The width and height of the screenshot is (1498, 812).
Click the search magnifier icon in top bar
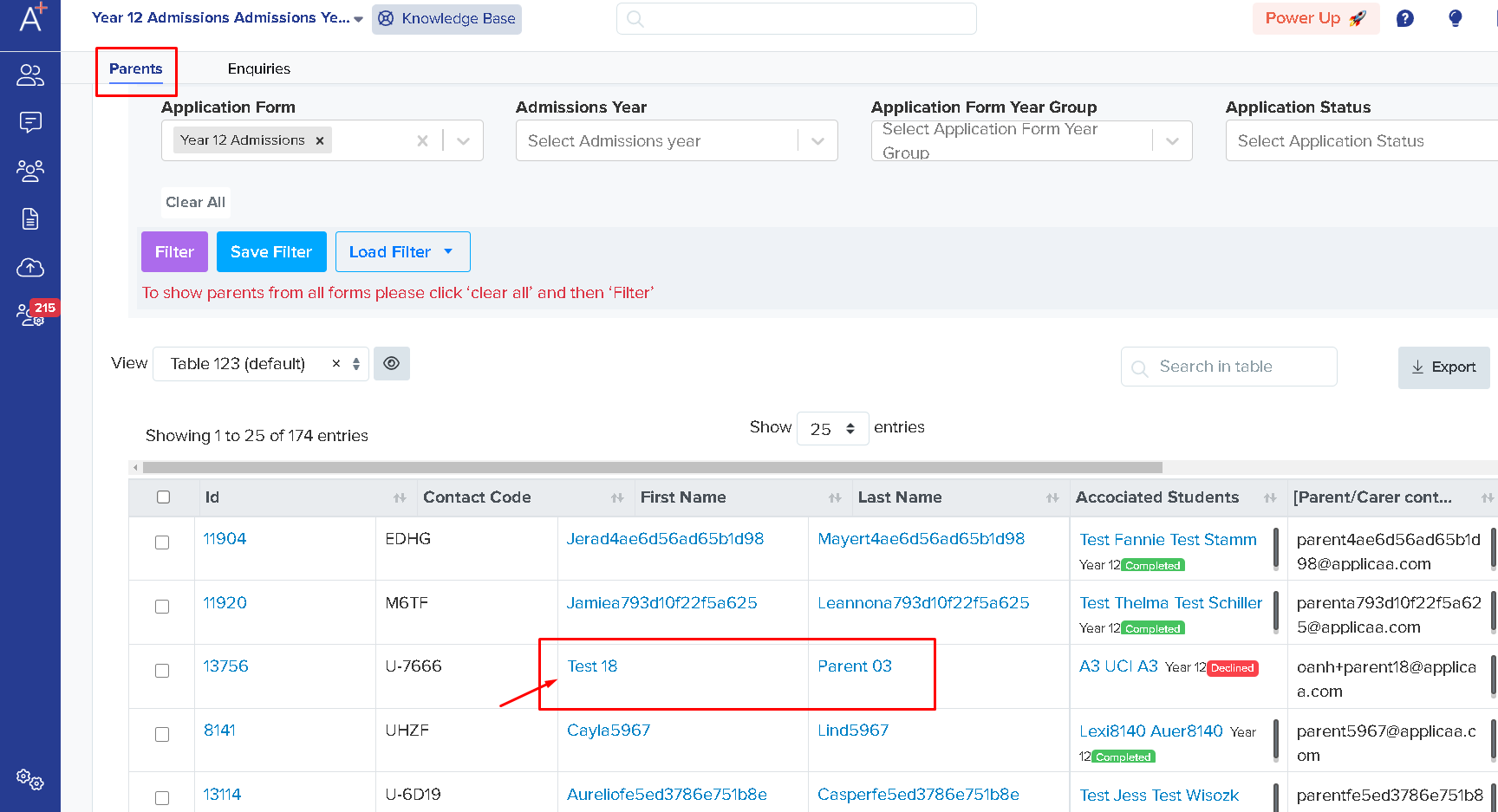pyautogui.click(x=635, y=19)
